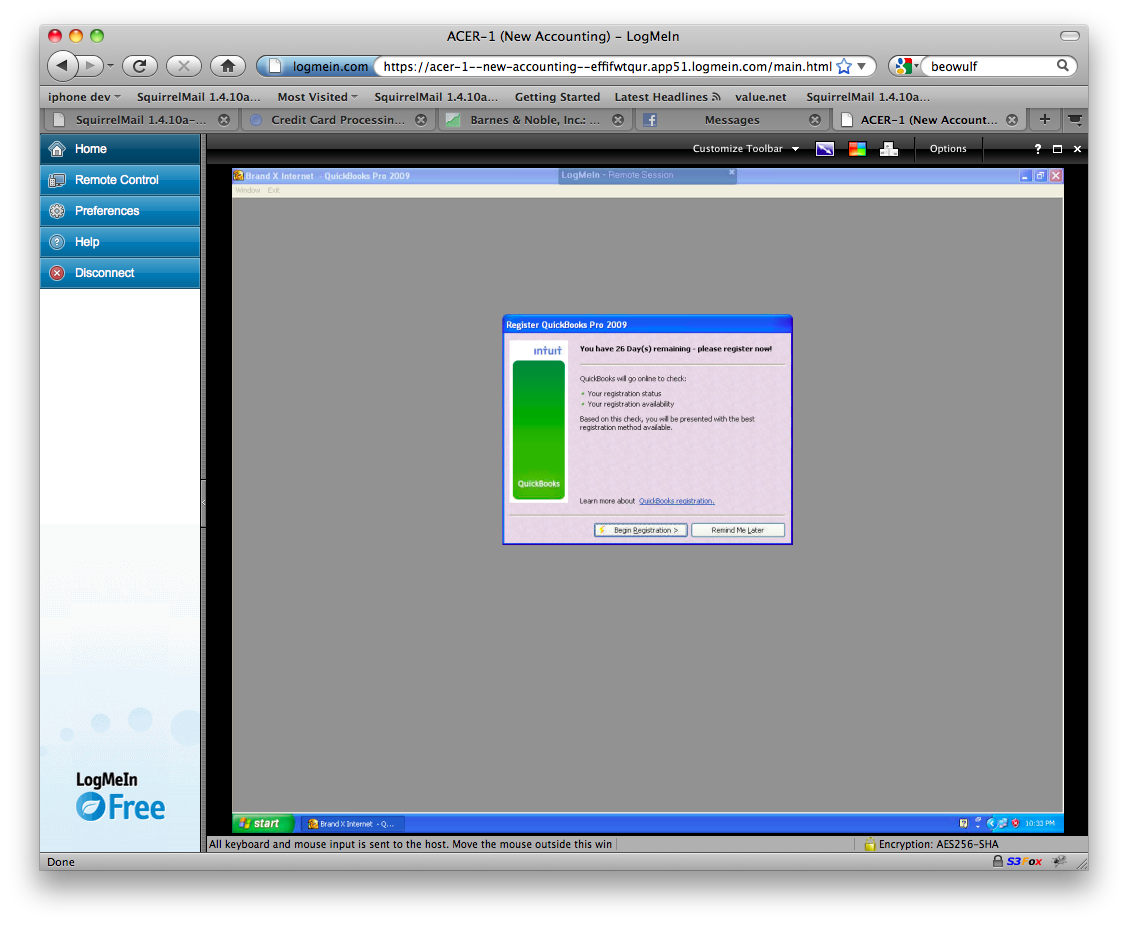Image resolution: width=1128 pixels, height=925 pixels.
Task: Switch to the Barnes & Noble tab
Action: pyautogui.click(x=535, y=120)
